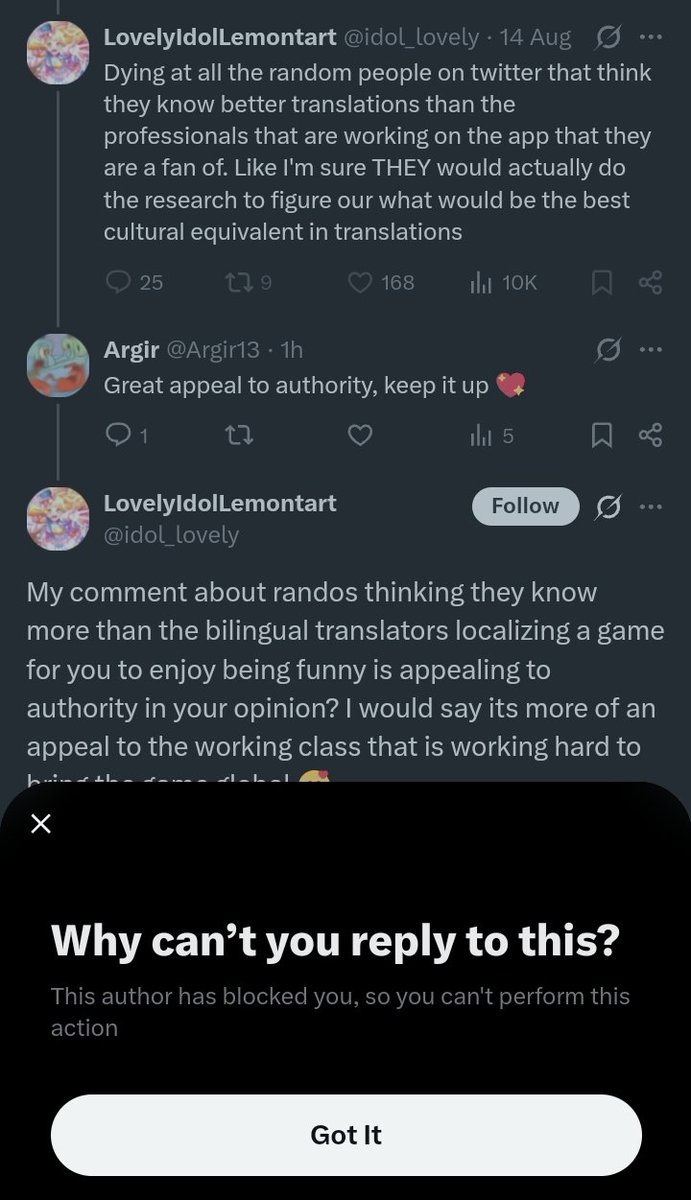The height and width of the screenshot is (1200, 691).
Task: Dismiss dialog with Got It button
Action: [x=346, y=1135]
